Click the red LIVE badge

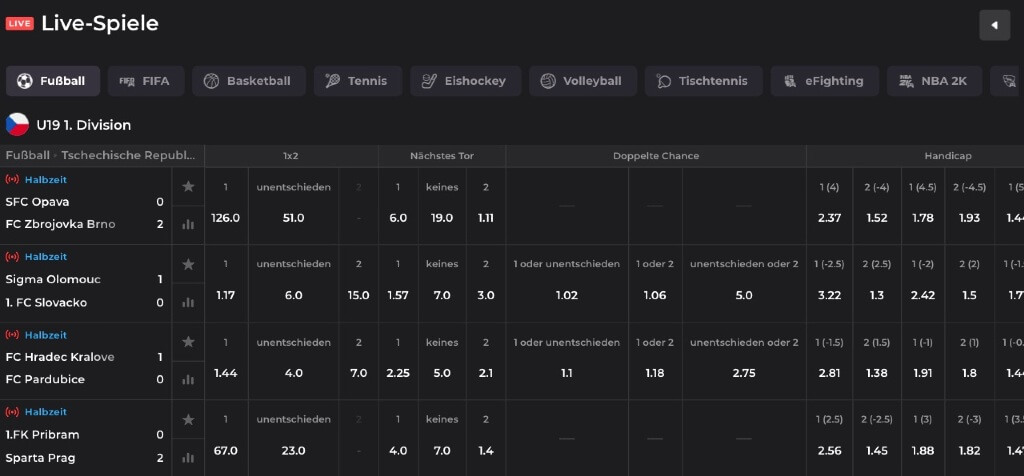(20, 24)
